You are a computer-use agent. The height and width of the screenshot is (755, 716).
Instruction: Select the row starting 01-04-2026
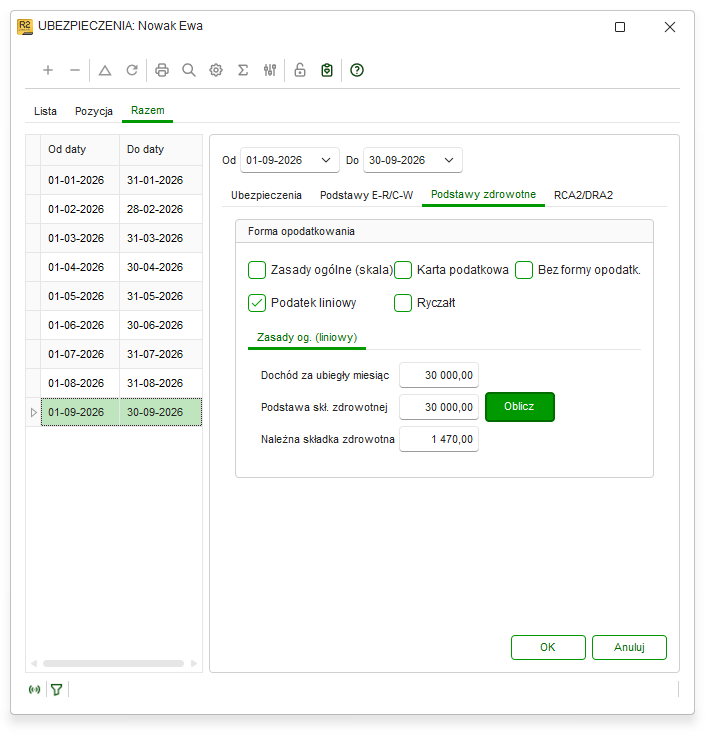point(114,267)
